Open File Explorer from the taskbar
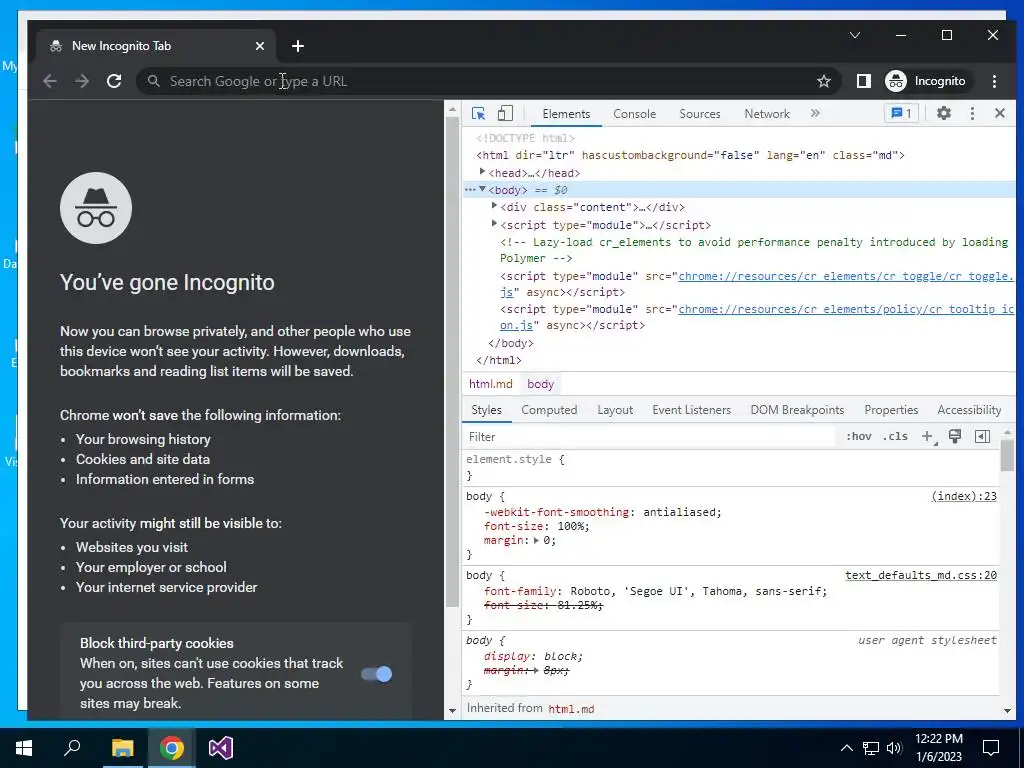The image size is (1024, 768). (x=122, y=748)
